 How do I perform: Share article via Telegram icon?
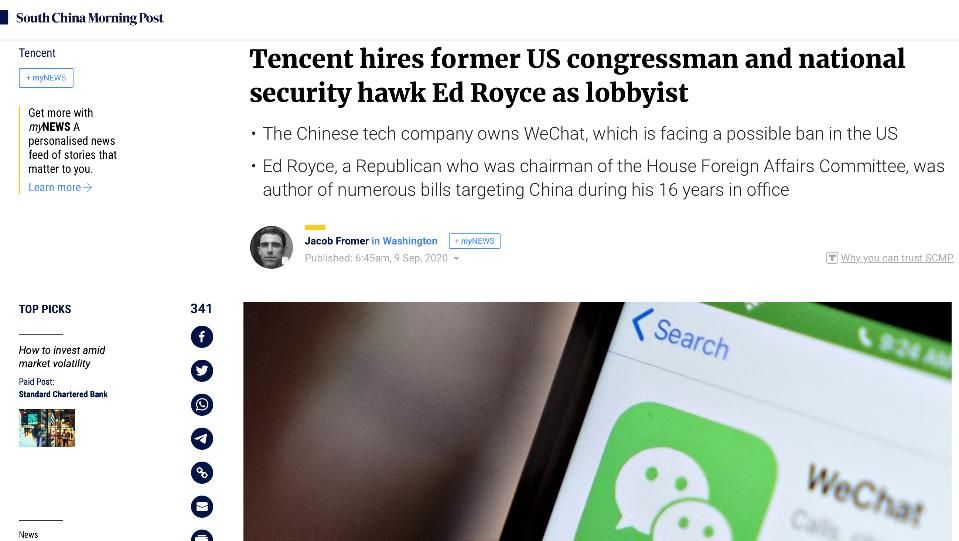[202, 439]
